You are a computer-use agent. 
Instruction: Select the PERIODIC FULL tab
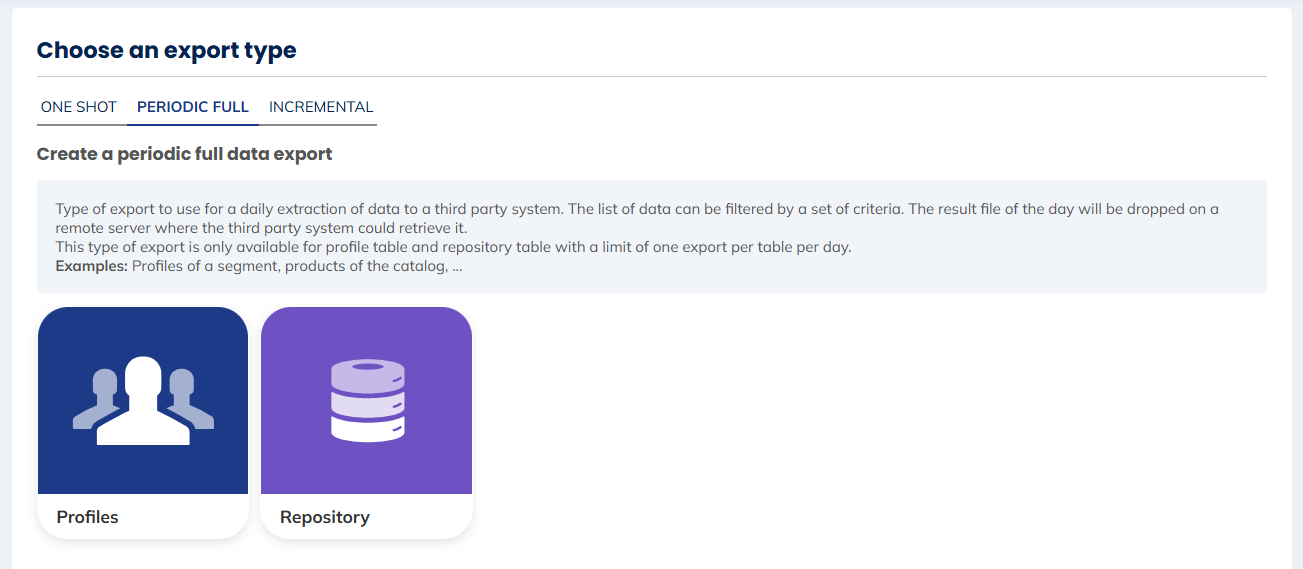click(193, 107)
